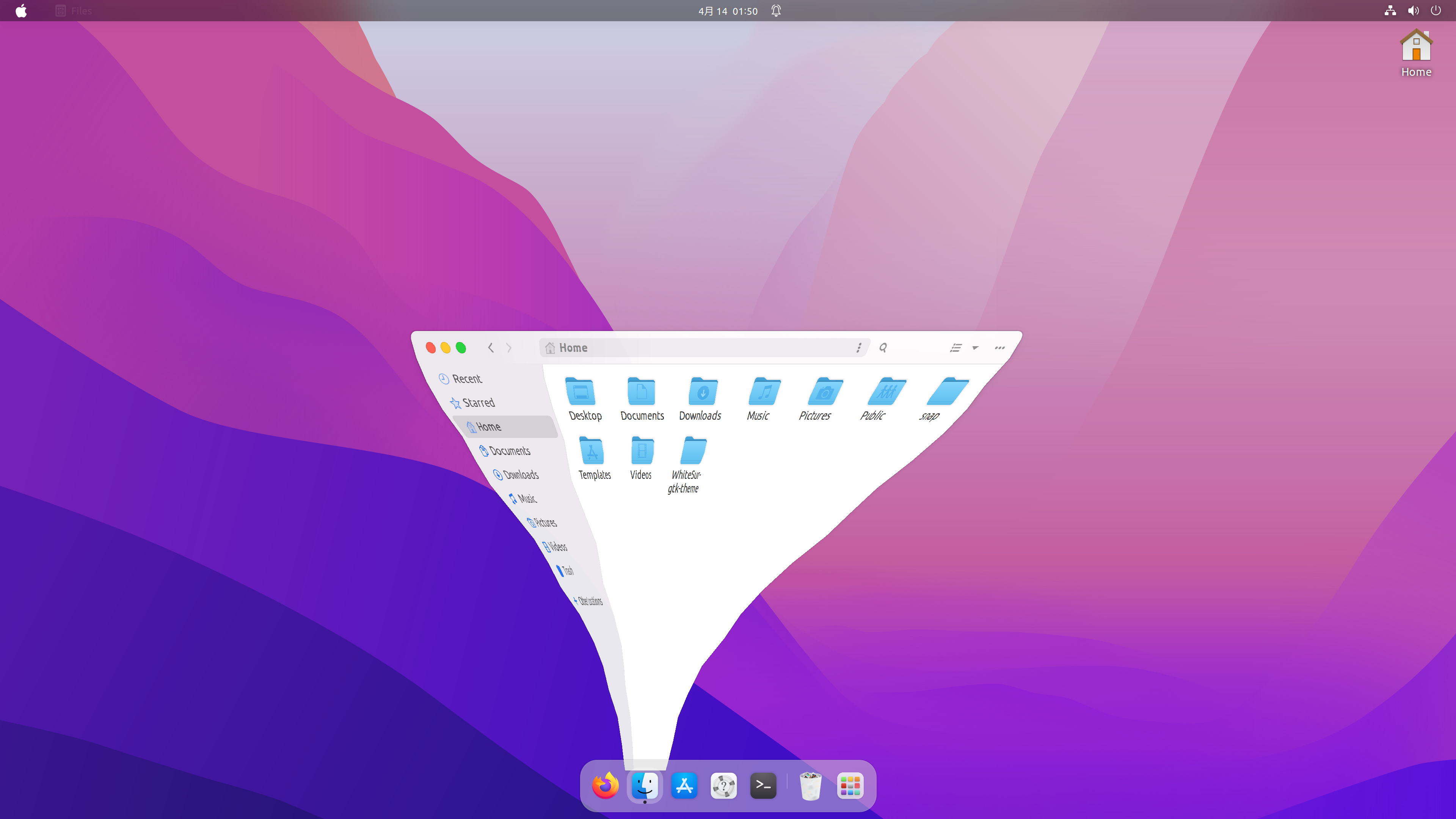Open the volume indicator in top bar
The width and height of the screenshot is (1456, 819).
[x=1413, y=11]
